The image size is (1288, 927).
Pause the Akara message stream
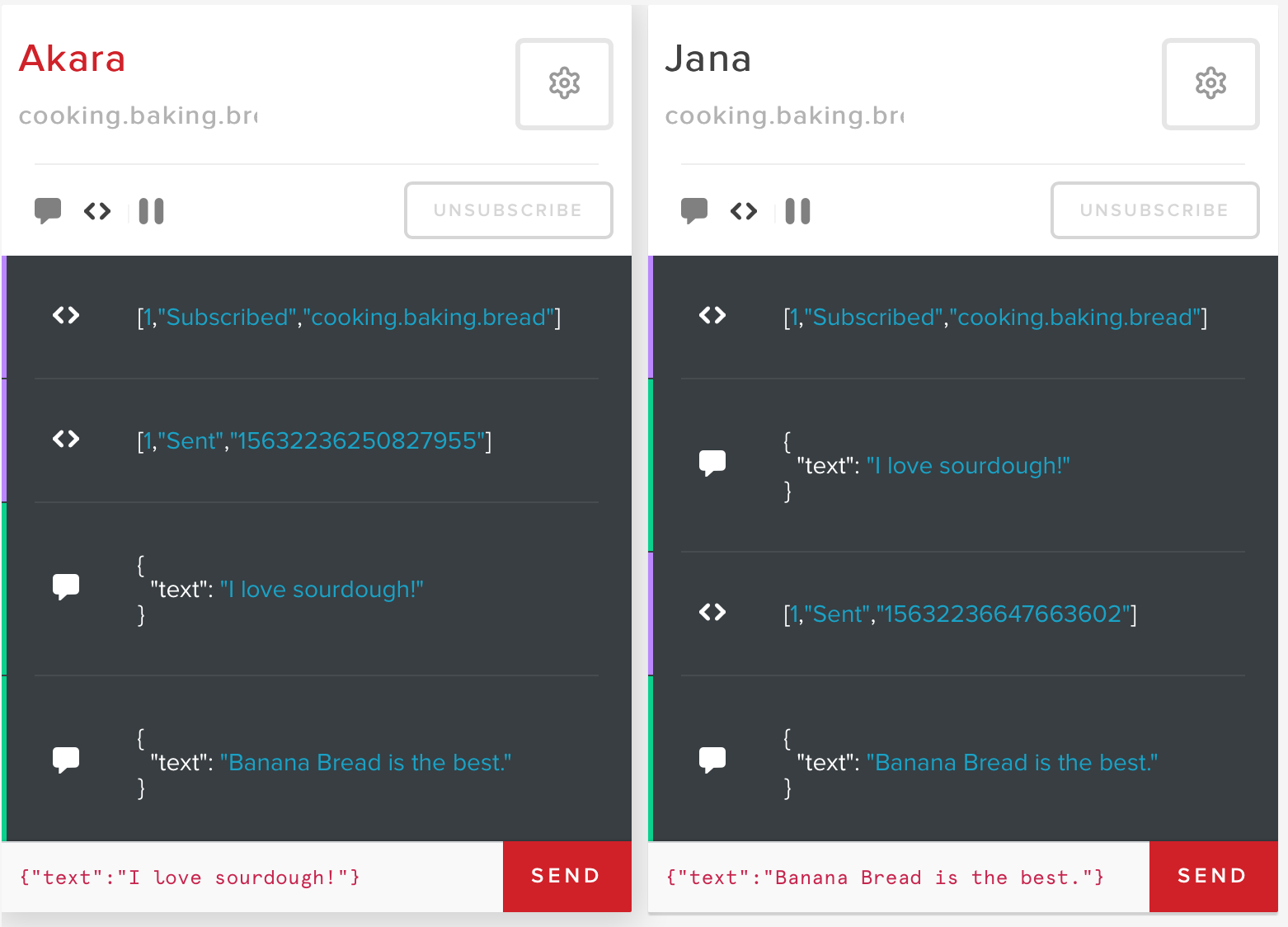pyautogui.click(x=151, y=211)
